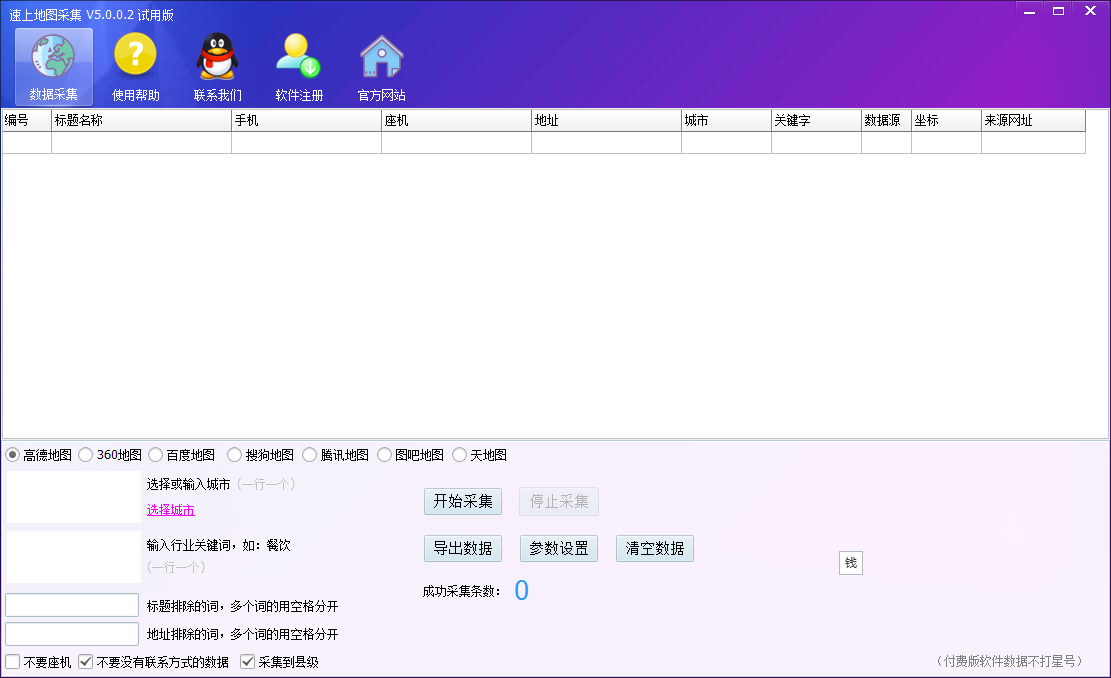Screen dimensions: 1111x678
Task: Click the small 钱 button
Action: pyautogui.click(x=851, y=563)
